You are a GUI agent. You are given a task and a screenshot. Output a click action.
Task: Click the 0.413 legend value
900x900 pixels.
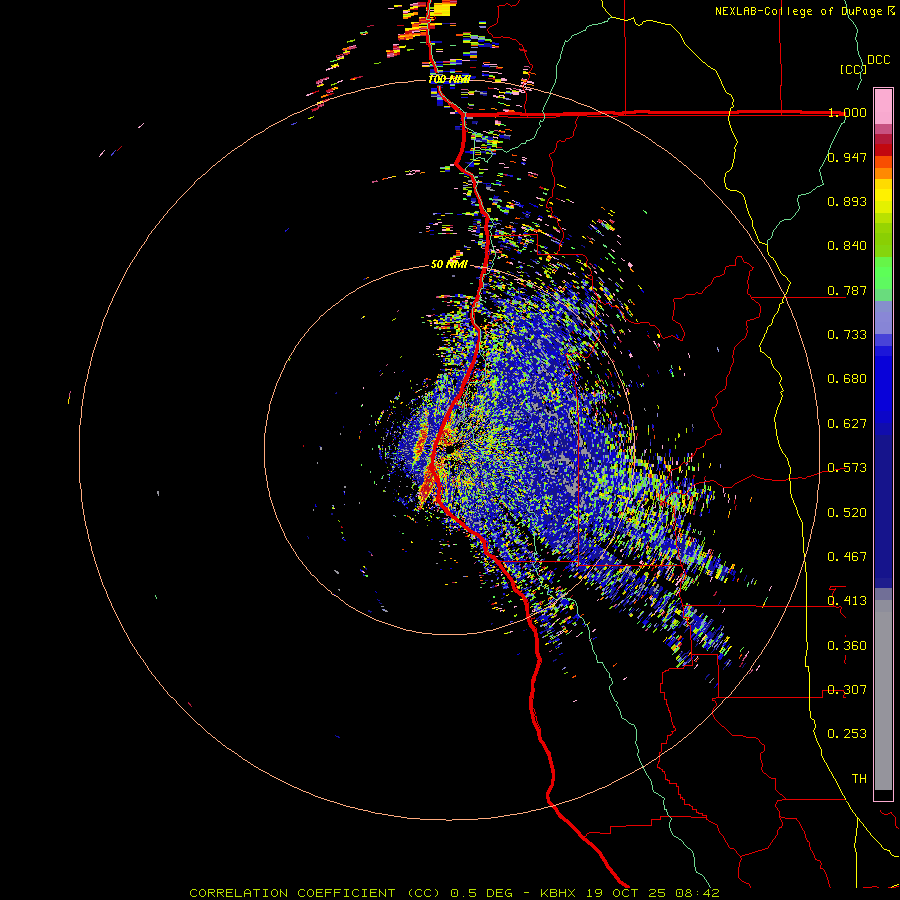847,601
